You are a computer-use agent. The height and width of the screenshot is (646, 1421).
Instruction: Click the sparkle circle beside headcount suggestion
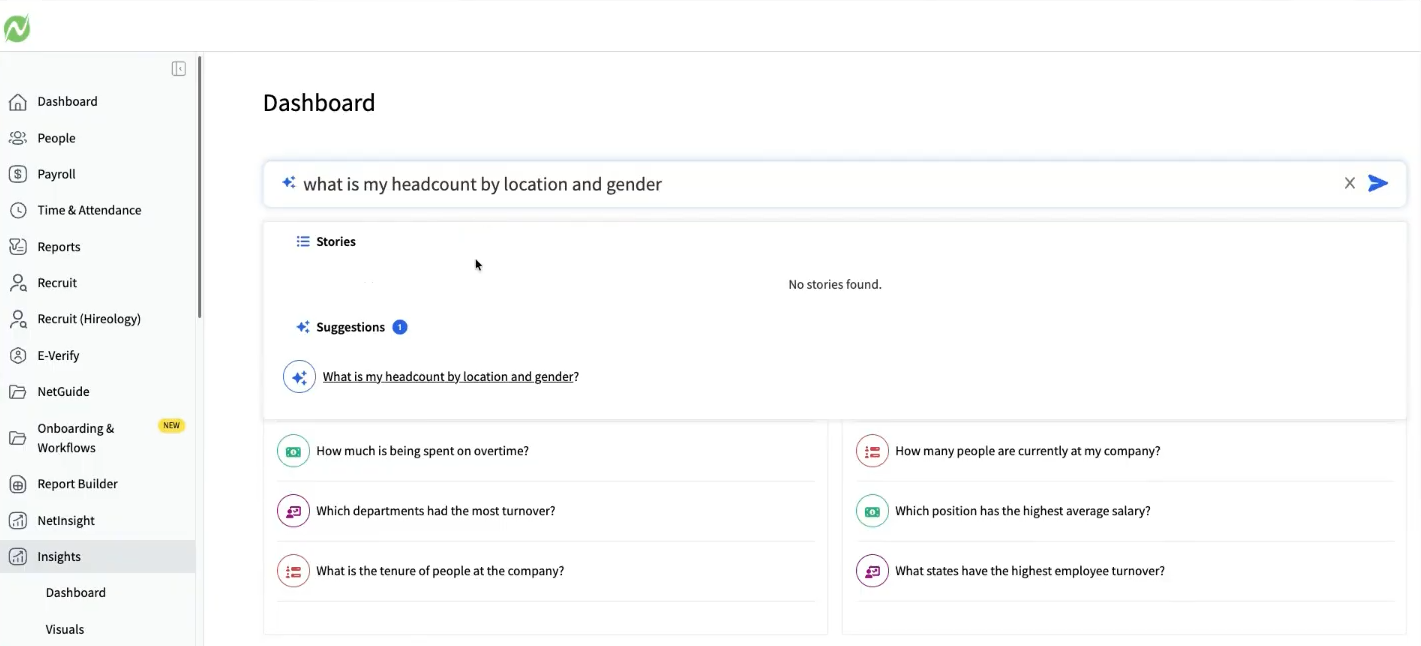299,377
